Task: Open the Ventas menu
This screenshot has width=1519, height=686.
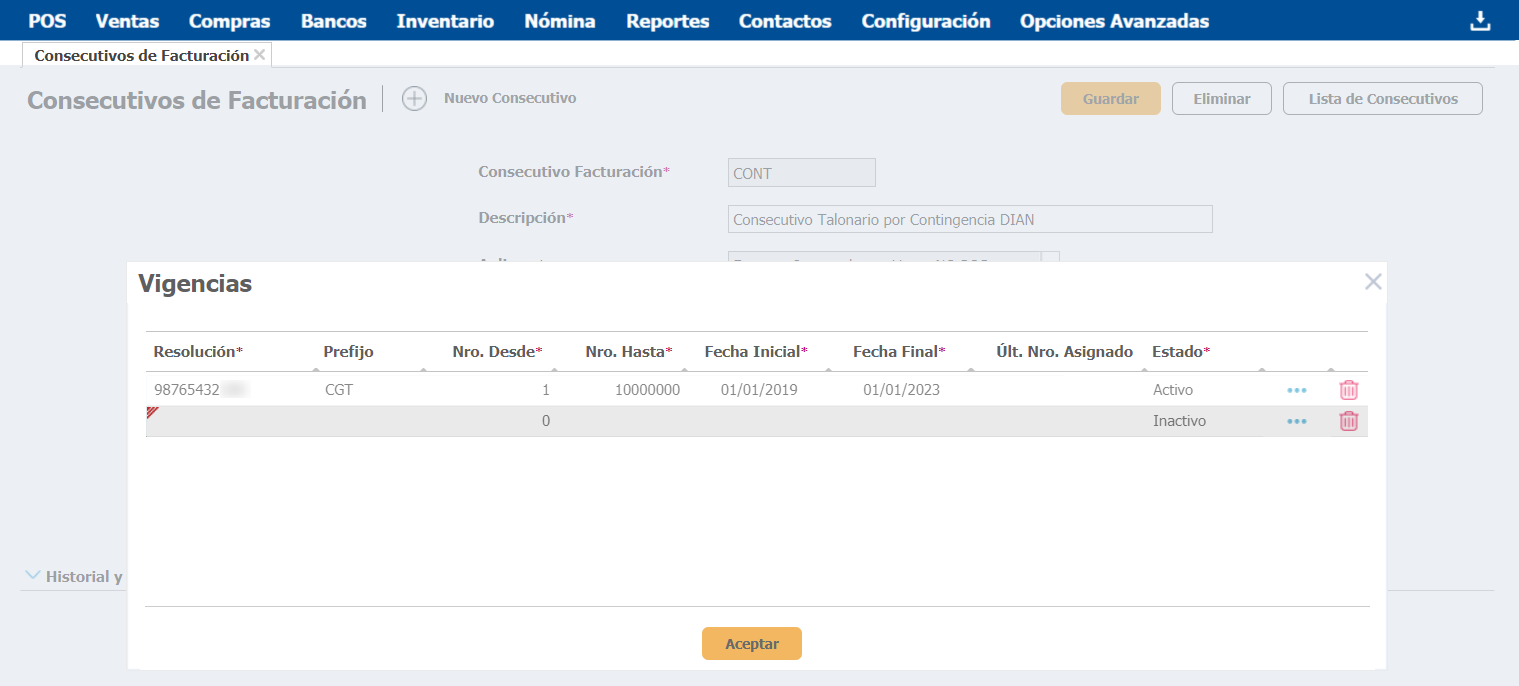Action: [x=127, y=21]
